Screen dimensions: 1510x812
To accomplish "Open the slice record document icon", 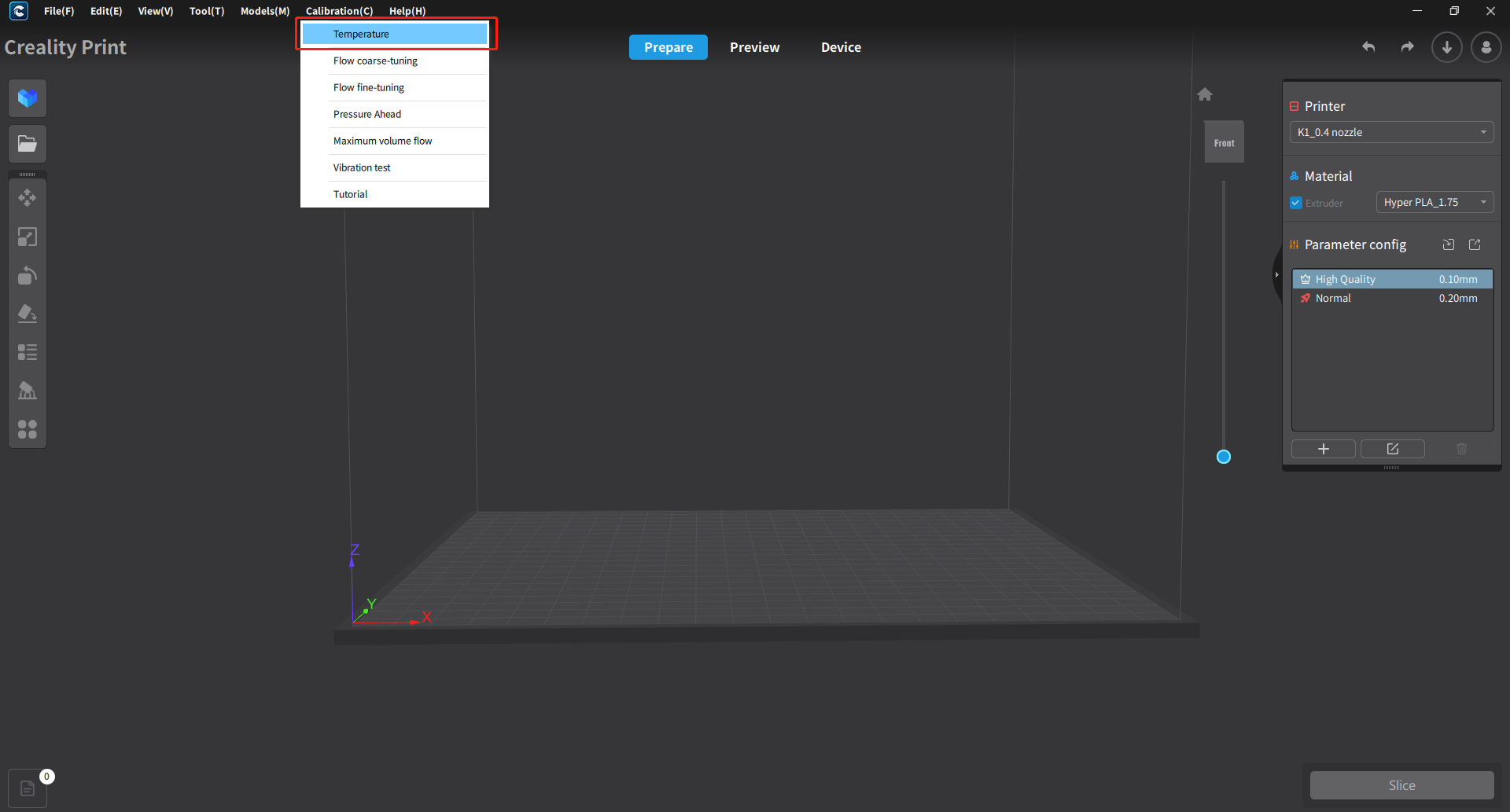I will point(28,788).
